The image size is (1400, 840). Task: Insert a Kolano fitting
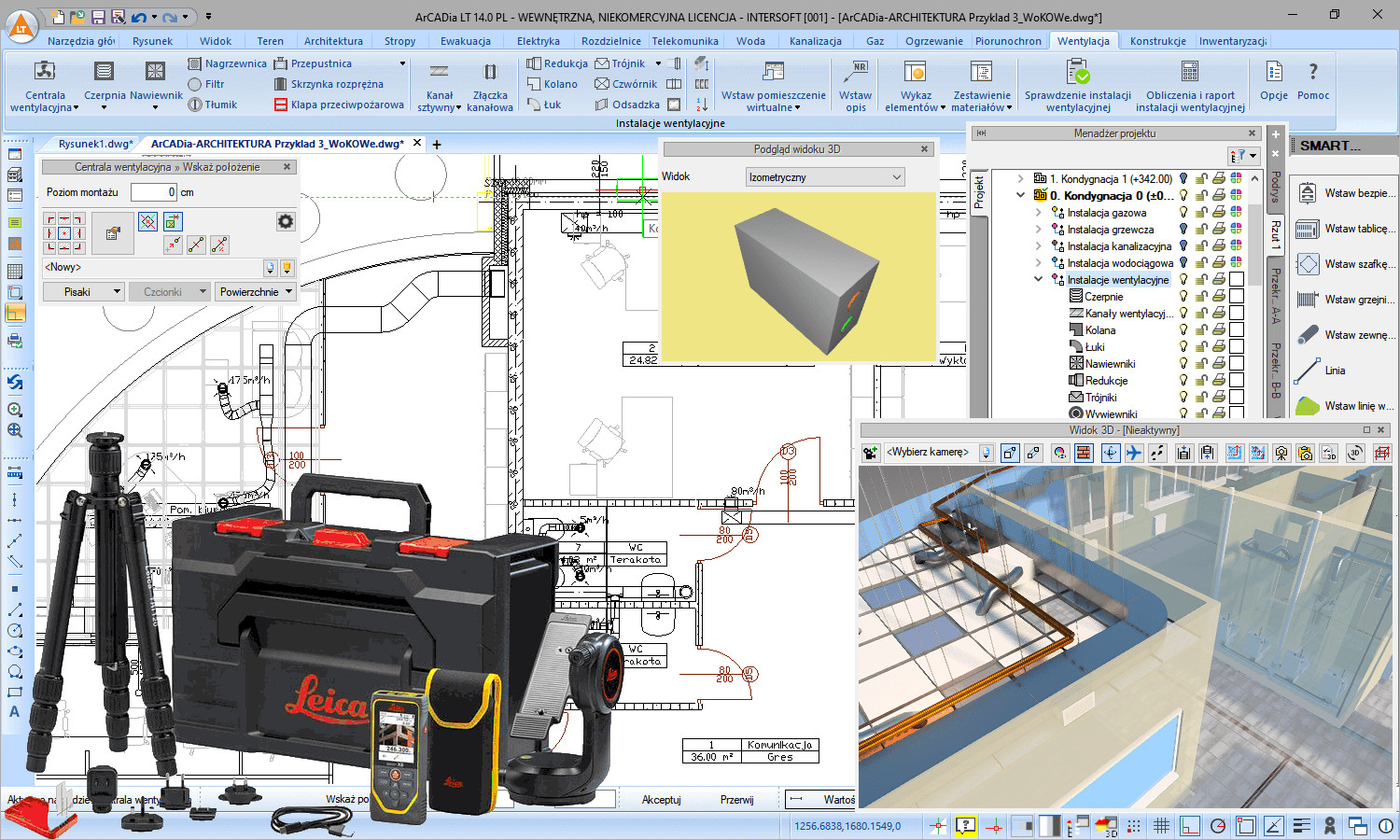pyautogui.click(x=553, y=84)
